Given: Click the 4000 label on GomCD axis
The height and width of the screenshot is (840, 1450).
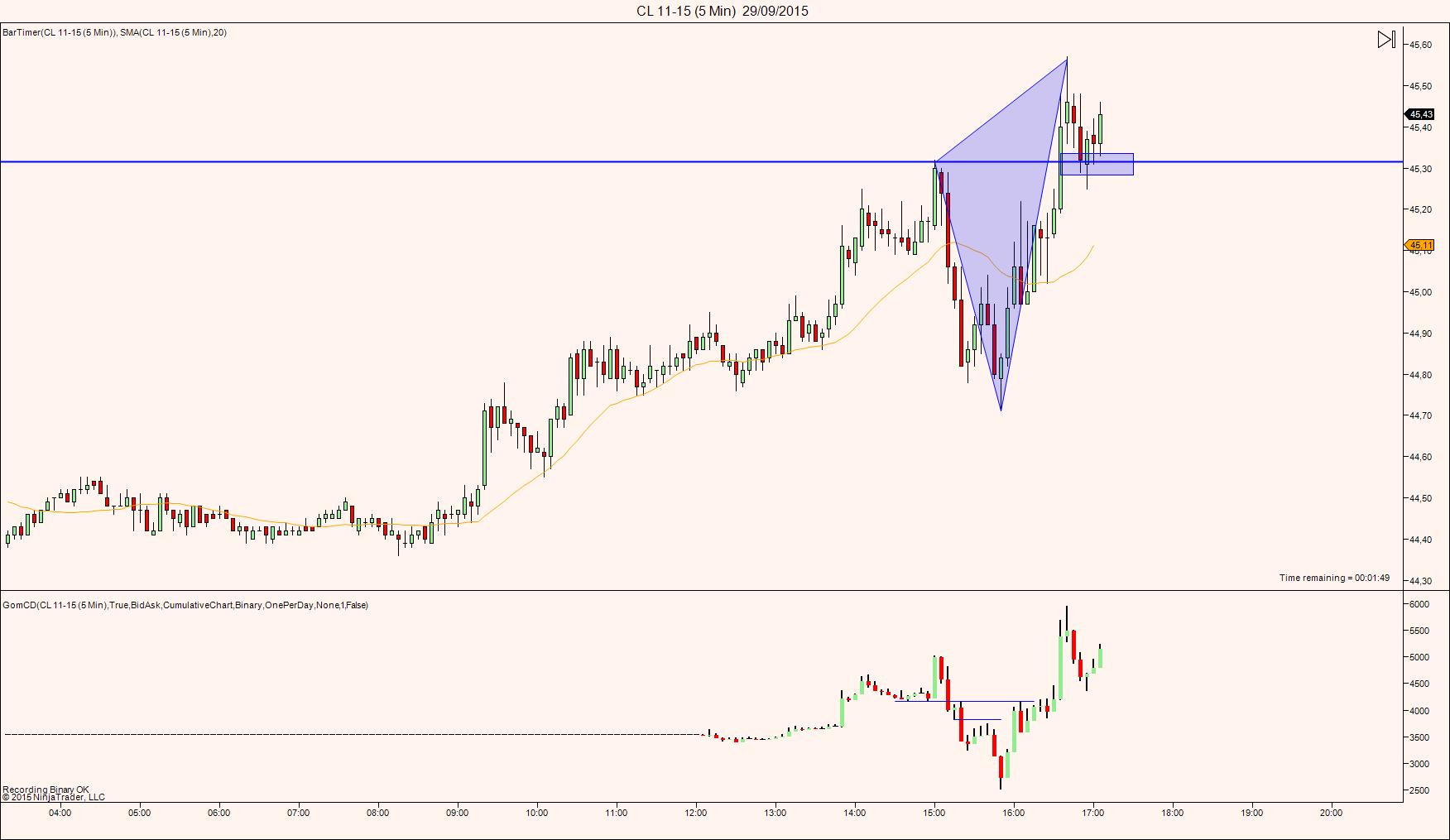Looking at the screenshot, I should [x=1419, y=711].
